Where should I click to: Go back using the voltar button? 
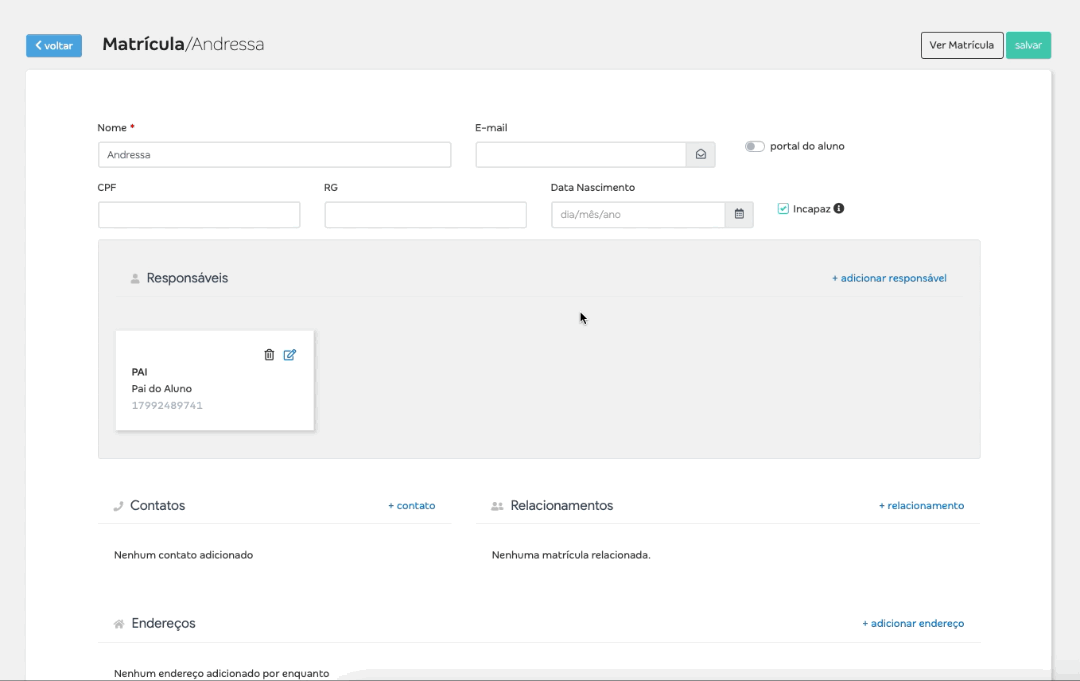coord(54,45)
